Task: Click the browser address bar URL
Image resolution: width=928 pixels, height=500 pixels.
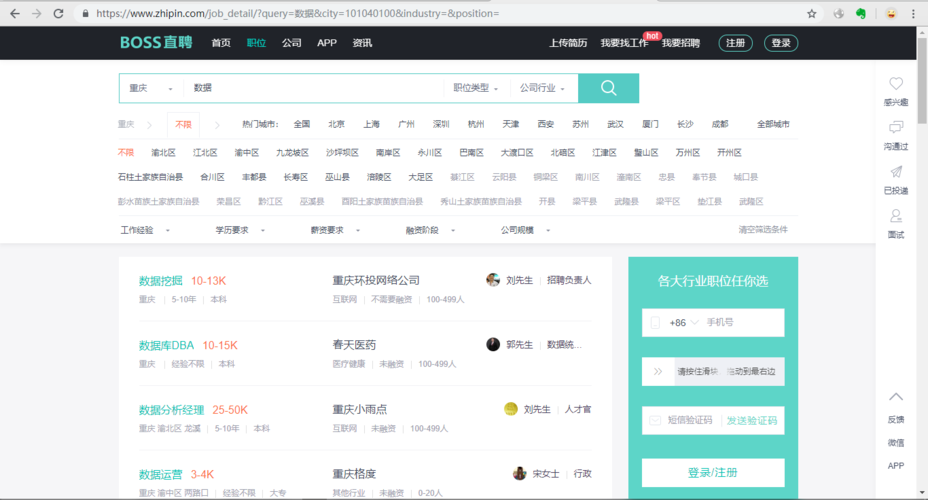Action: tap(297, 13)
